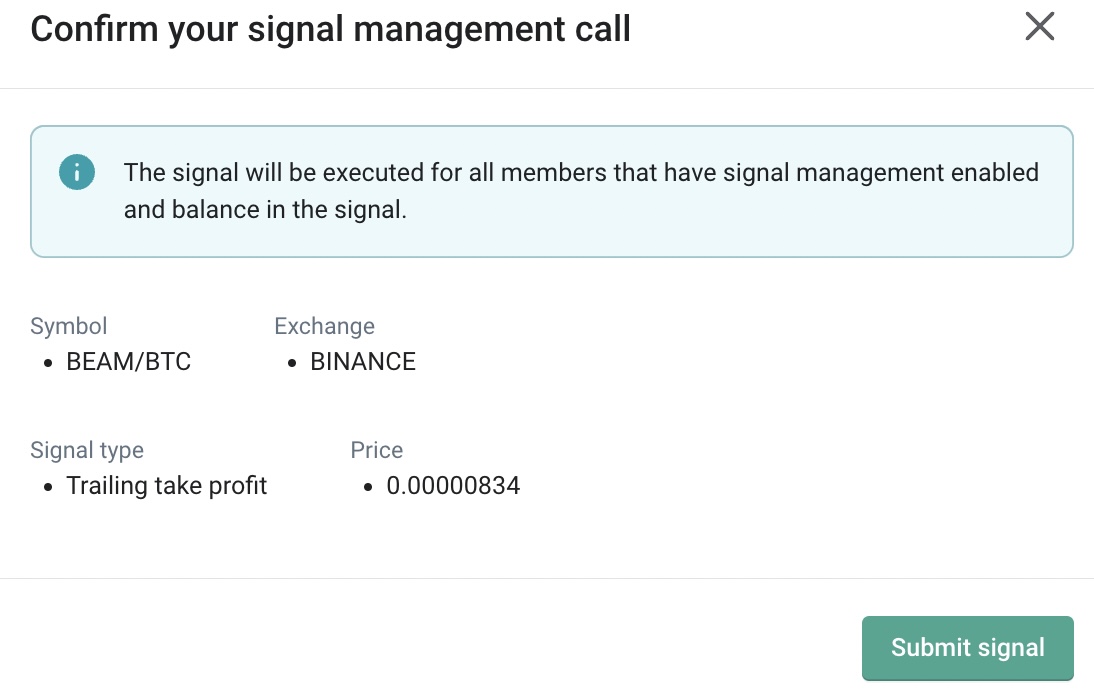Click the divider line below the dialog title
Image resolution: width=1094 pixels, height=692 pixels.
click(x=547, y=88)
